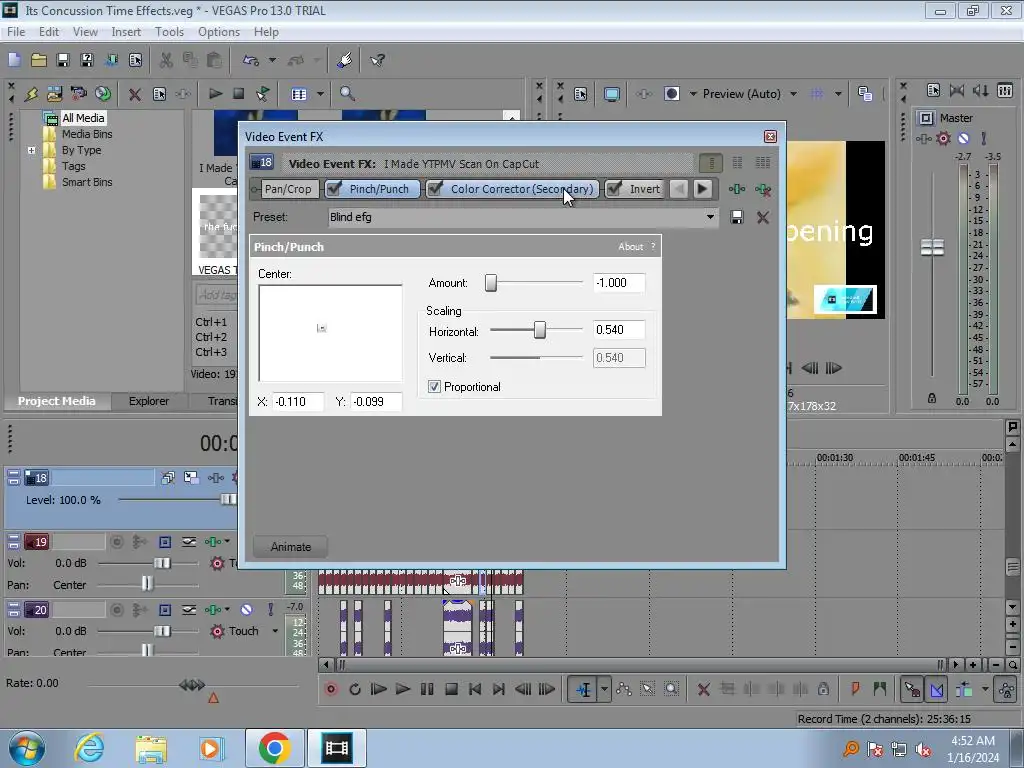Click the Track 18 Track Motion icon
The height and width of the screenshot is (768, 1024).
coord(191,478)
